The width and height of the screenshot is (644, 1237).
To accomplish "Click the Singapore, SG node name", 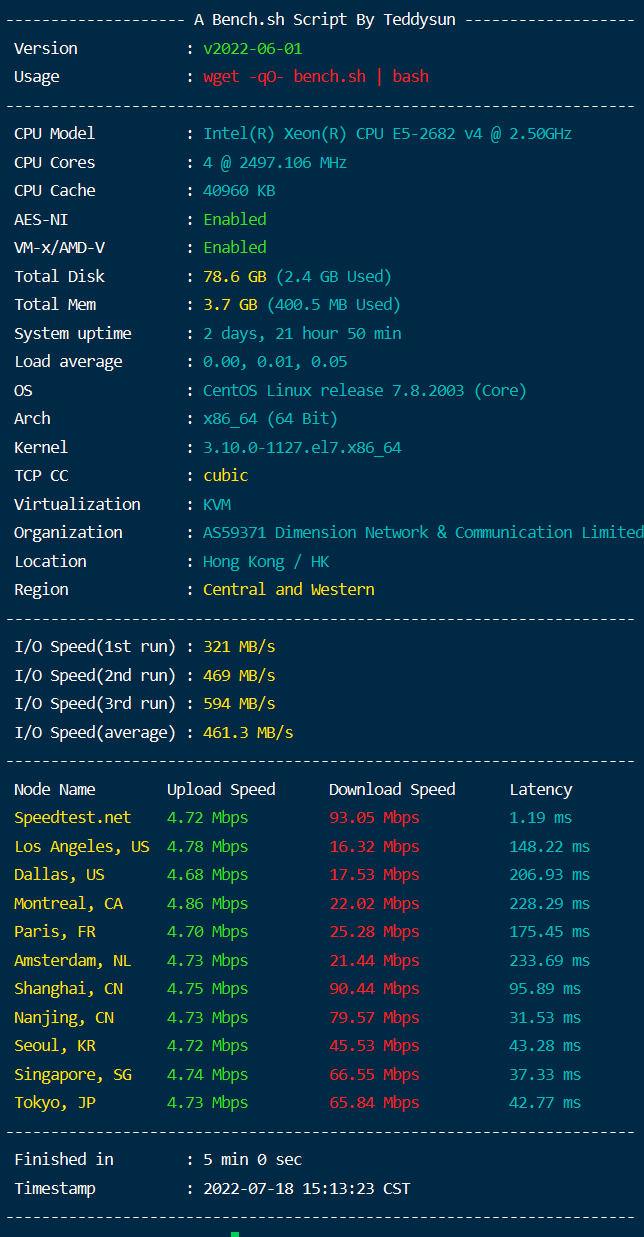I will pos(73,1074).
